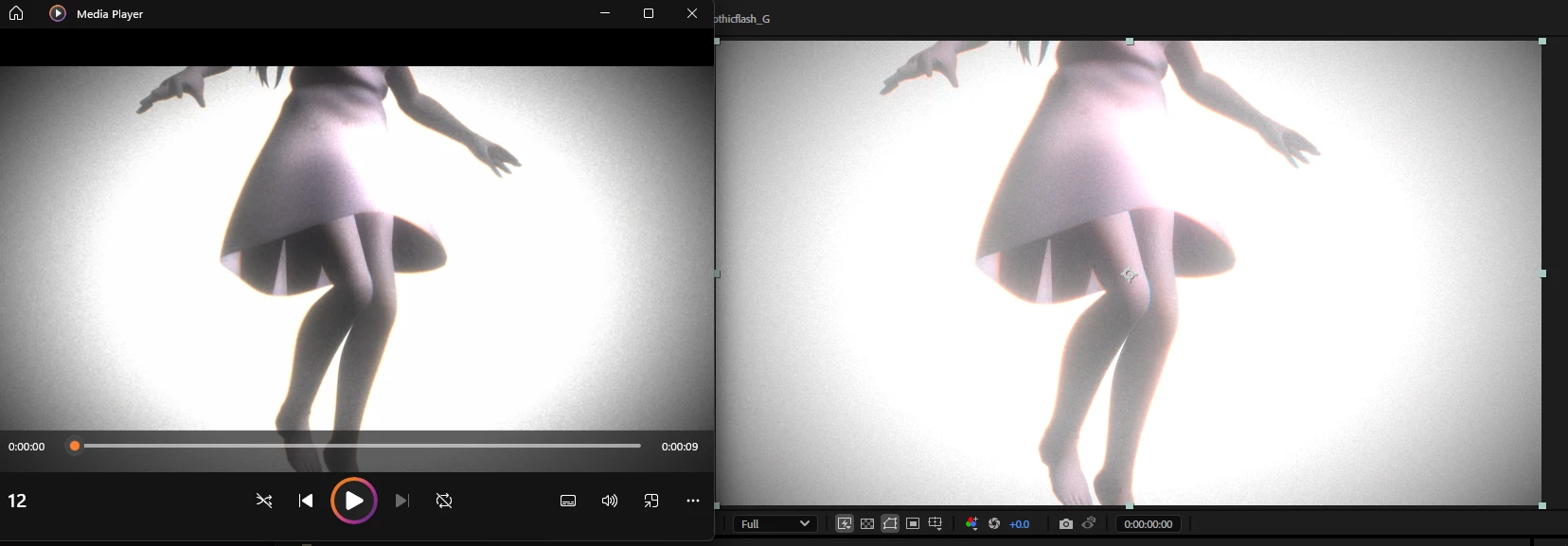The height and width of the screenshot is (546, 1568).
Task: Open grid and guide options
Action: tap(935, 523)
